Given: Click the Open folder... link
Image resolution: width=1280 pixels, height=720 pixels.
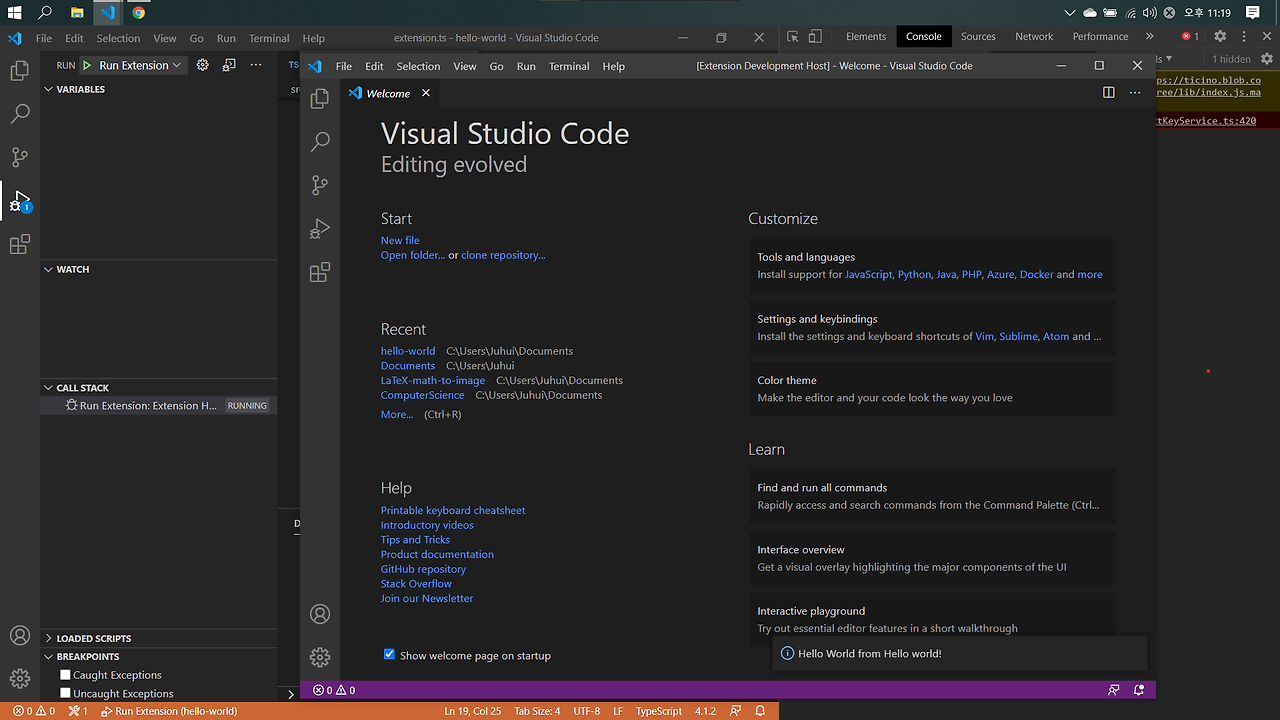Looking at the screenshot, I should click(413, 255).
